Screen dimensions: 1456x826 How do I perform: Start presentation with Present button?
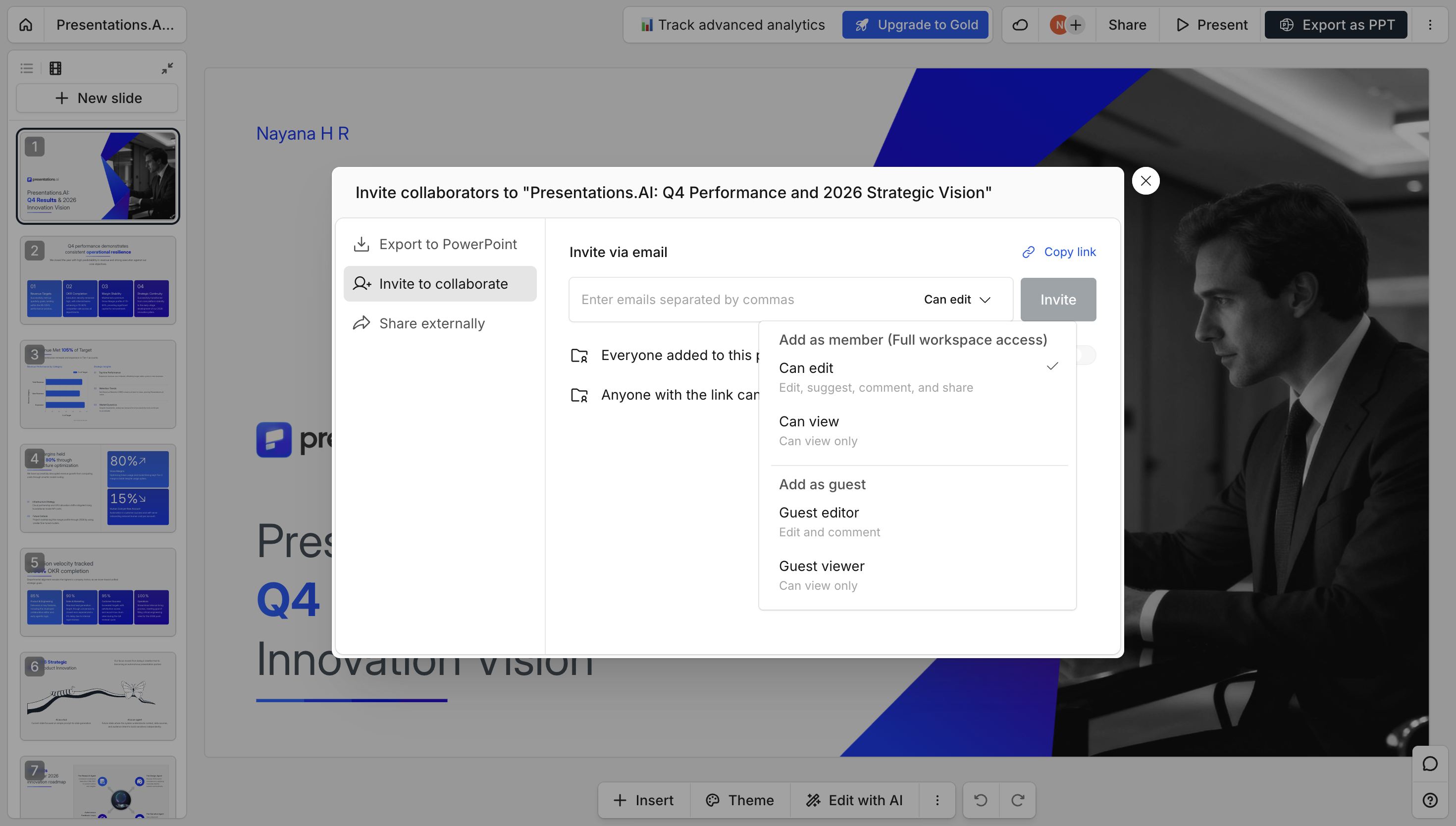pos(1211,25)
